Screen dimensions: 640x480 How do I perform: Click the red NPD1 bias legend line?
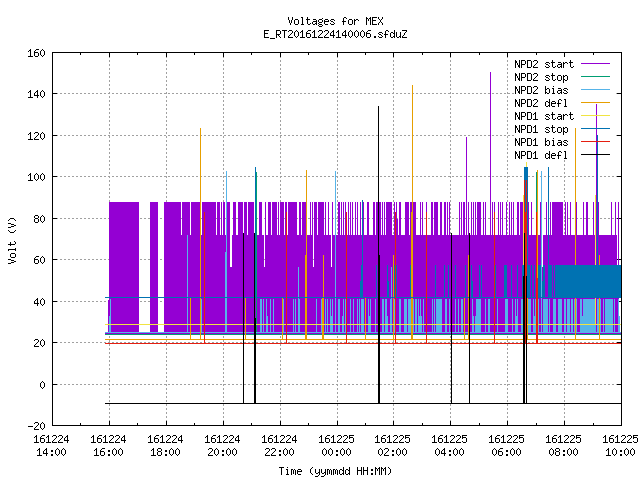596,142
